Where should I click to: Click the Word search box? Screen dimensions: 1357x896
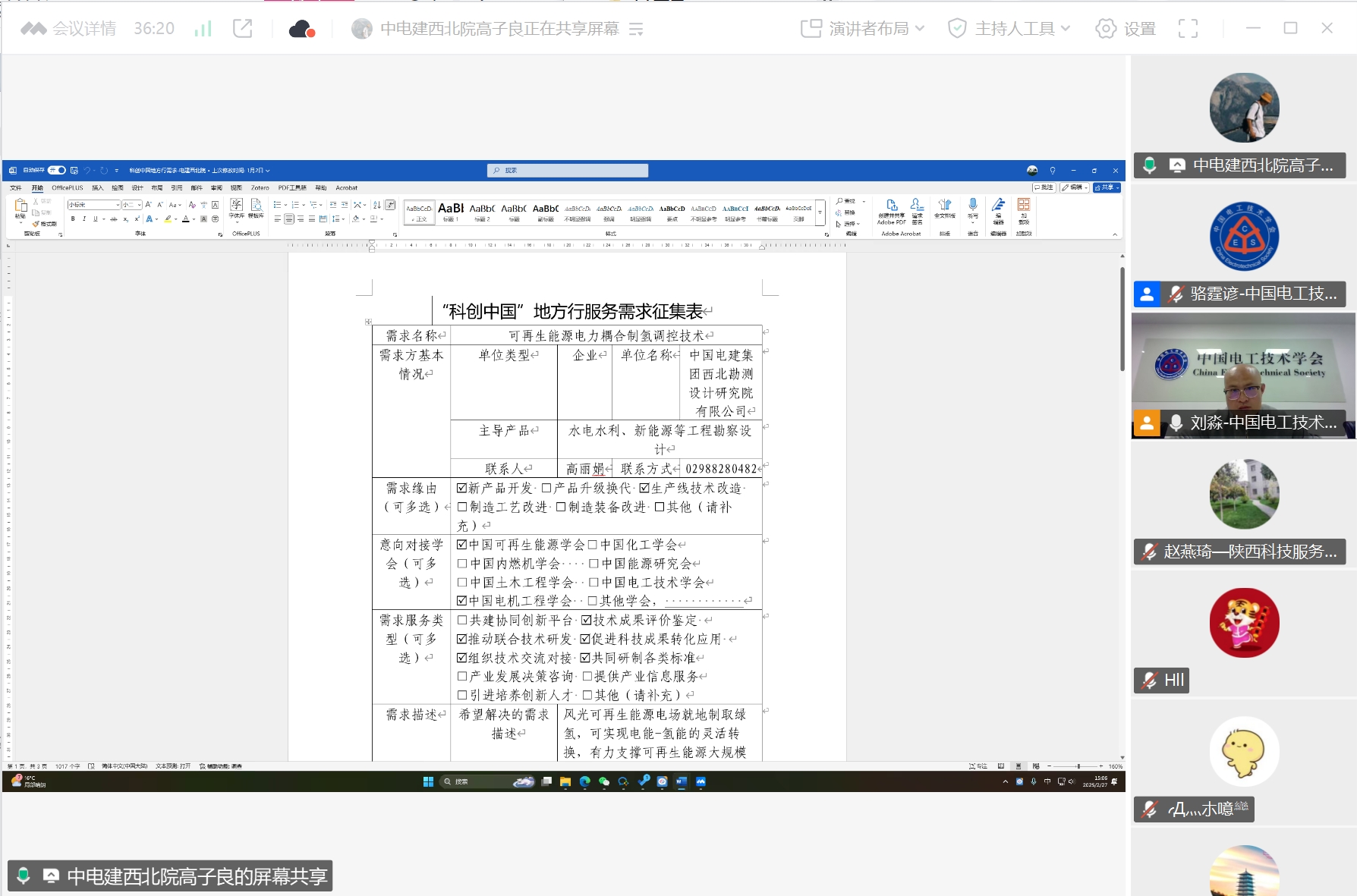(568, 171)
